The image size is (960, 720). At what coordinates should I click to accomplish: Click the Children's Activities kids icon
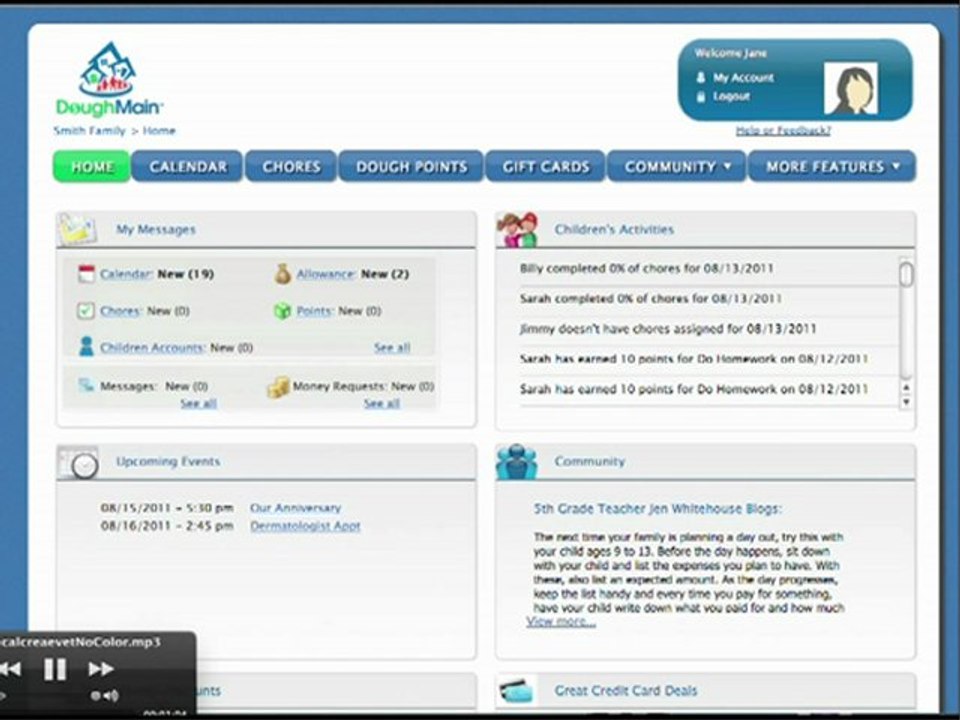pos(518,230)
